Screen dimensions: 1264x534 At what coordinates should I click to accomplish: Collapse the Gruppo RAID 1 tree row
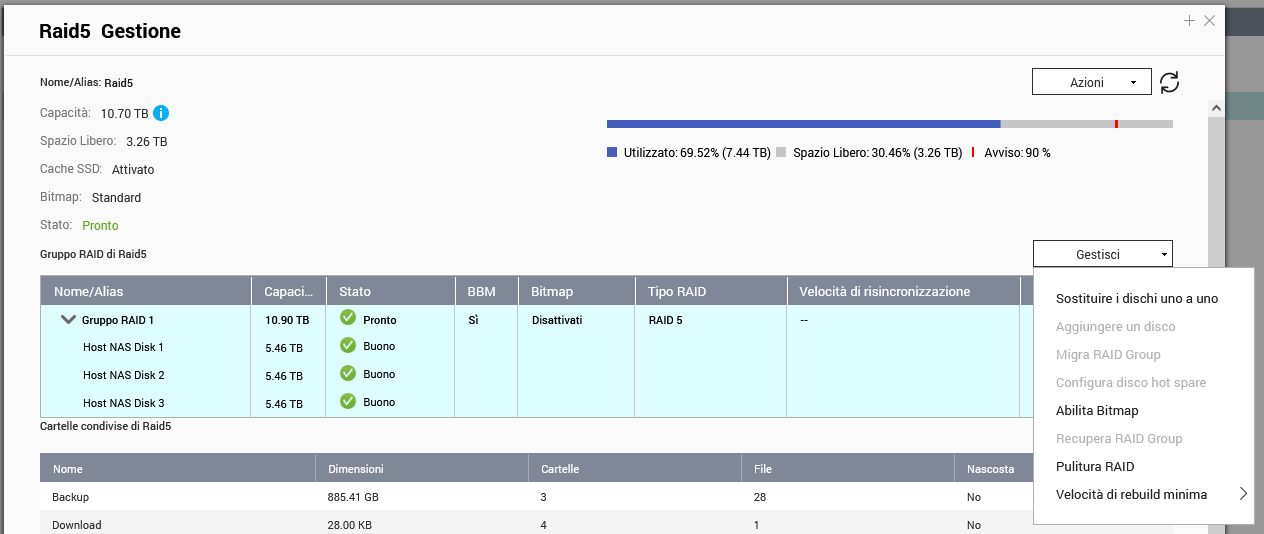coord(68,320)
